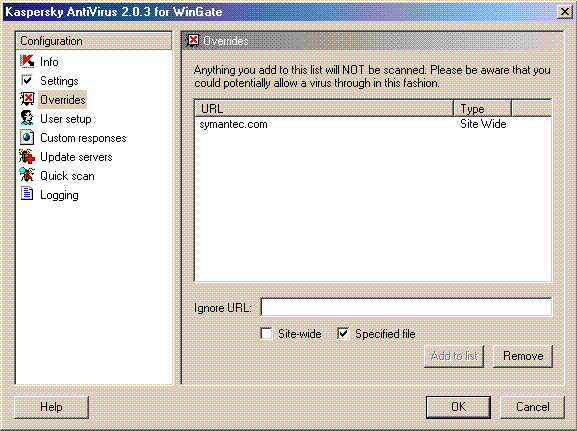Image resolution: width=577 pixels, height=431 pixels.
Task: Enable the Site-wide checkbox
Action: click(266, 334)
